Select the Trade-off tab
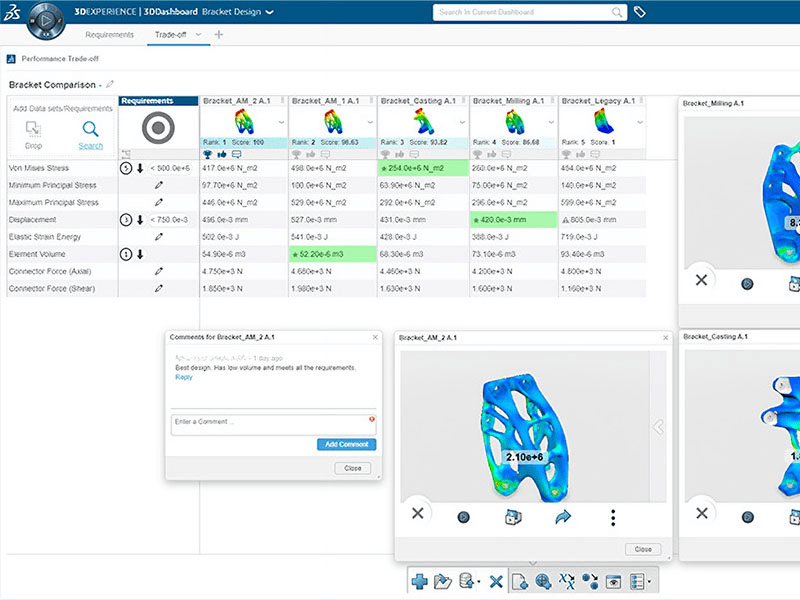800x600 pixels. point(168,33)
